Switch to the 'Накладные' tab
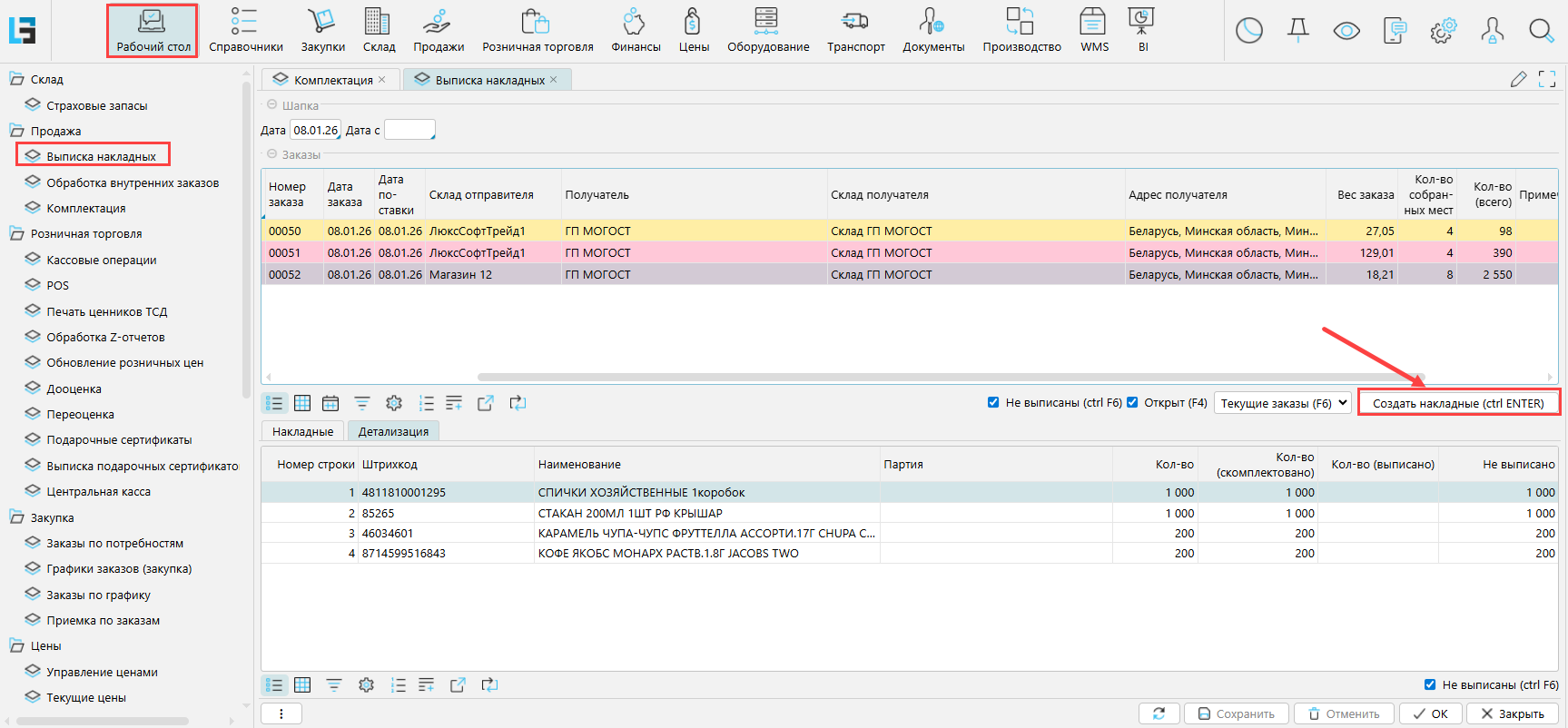Viewport: 1568px width, 728px height. point(302,432)
